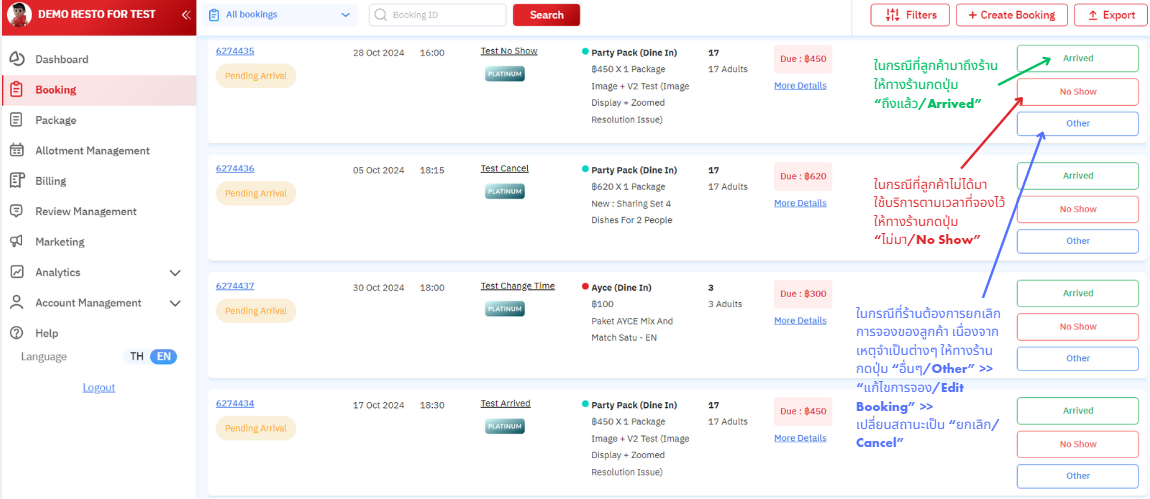The height and width of the screenshot is (499, 1150).
Task: Click the magnifier icon in Booking ID field
Action: (381, 15)
